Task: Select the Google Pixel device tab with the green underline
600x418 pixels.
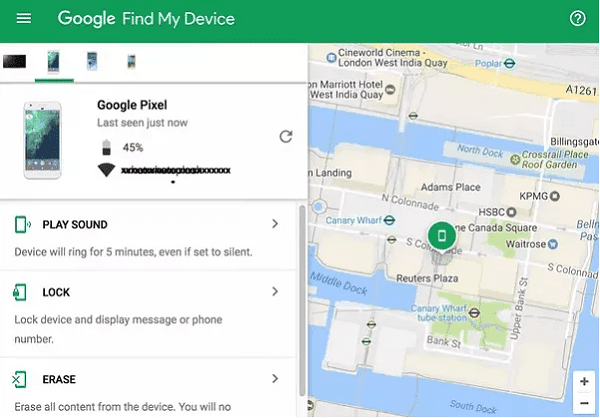Action: pyautogui.click(x=54, y=61)
